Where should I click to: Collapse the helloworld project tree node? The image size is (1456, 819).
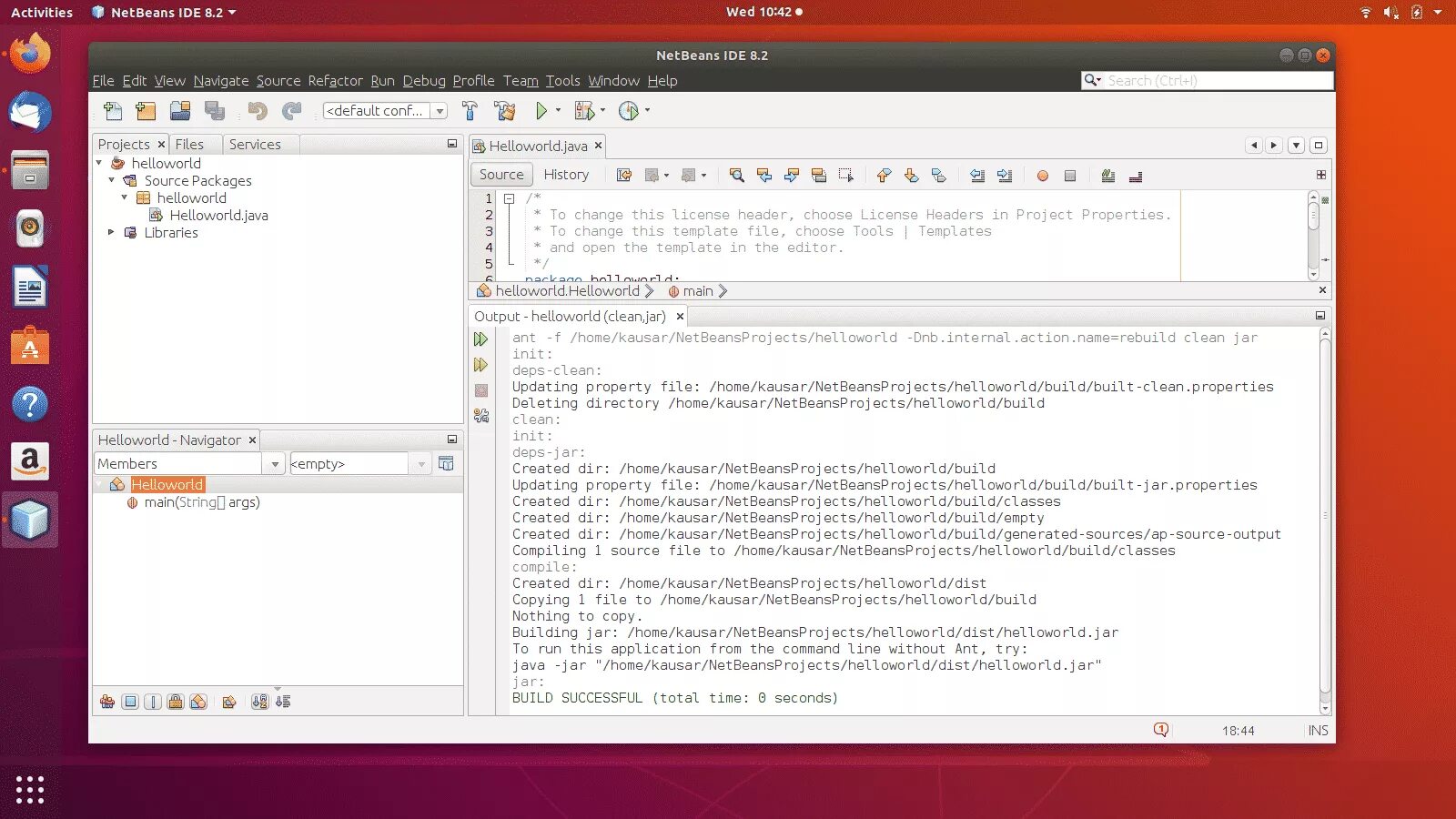click(x=99, y=163)
